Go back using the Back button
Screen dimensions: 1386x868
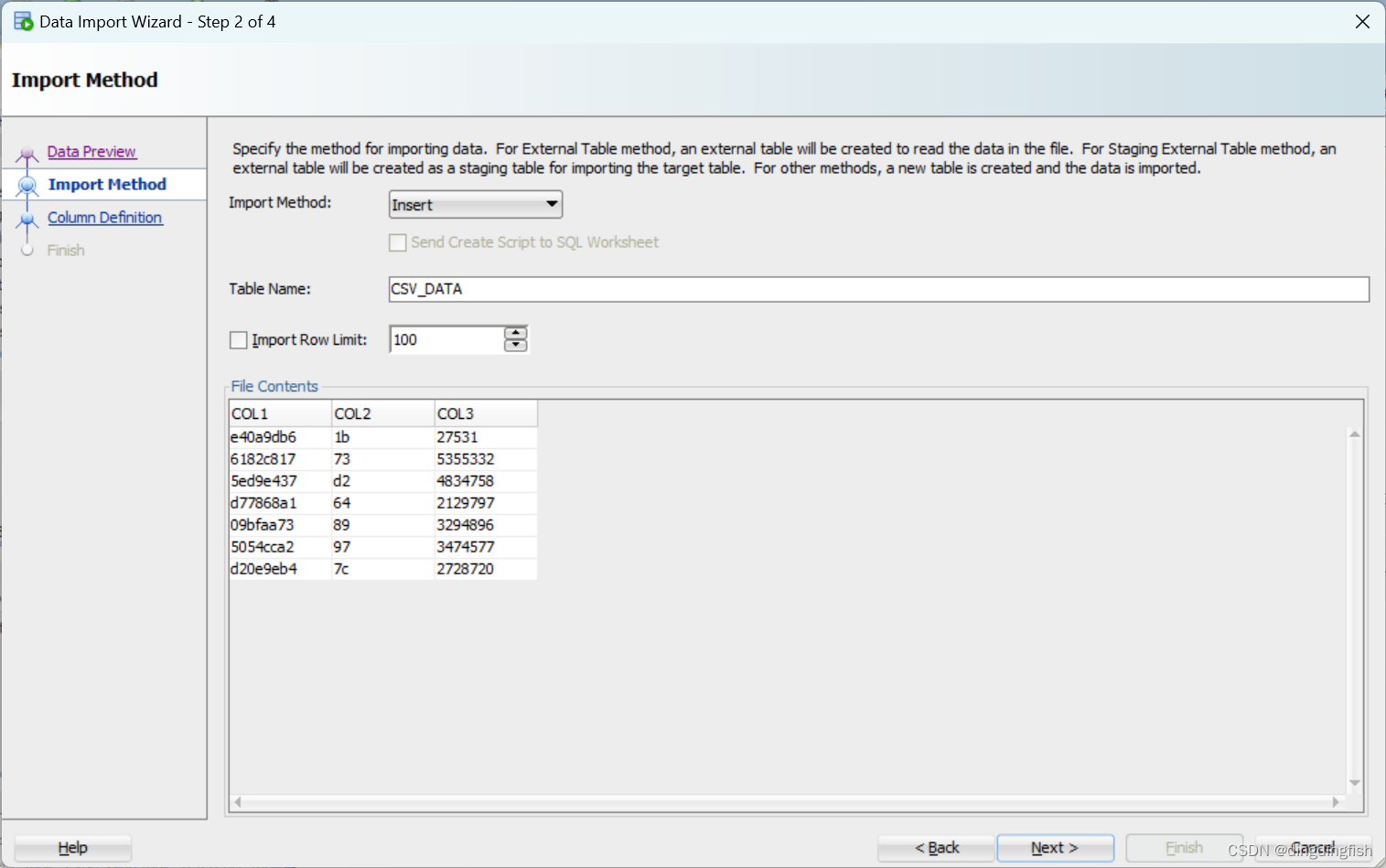coord(936,848)
